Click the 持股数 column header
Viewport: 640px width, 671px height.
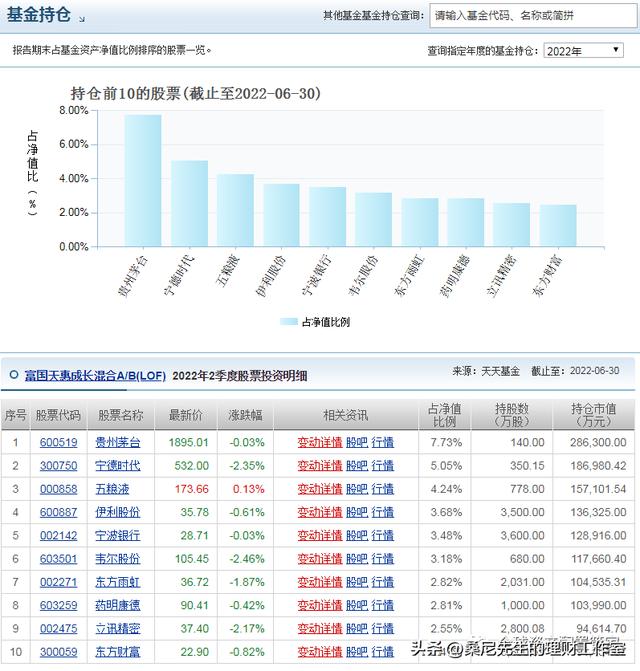coord(512,415)
